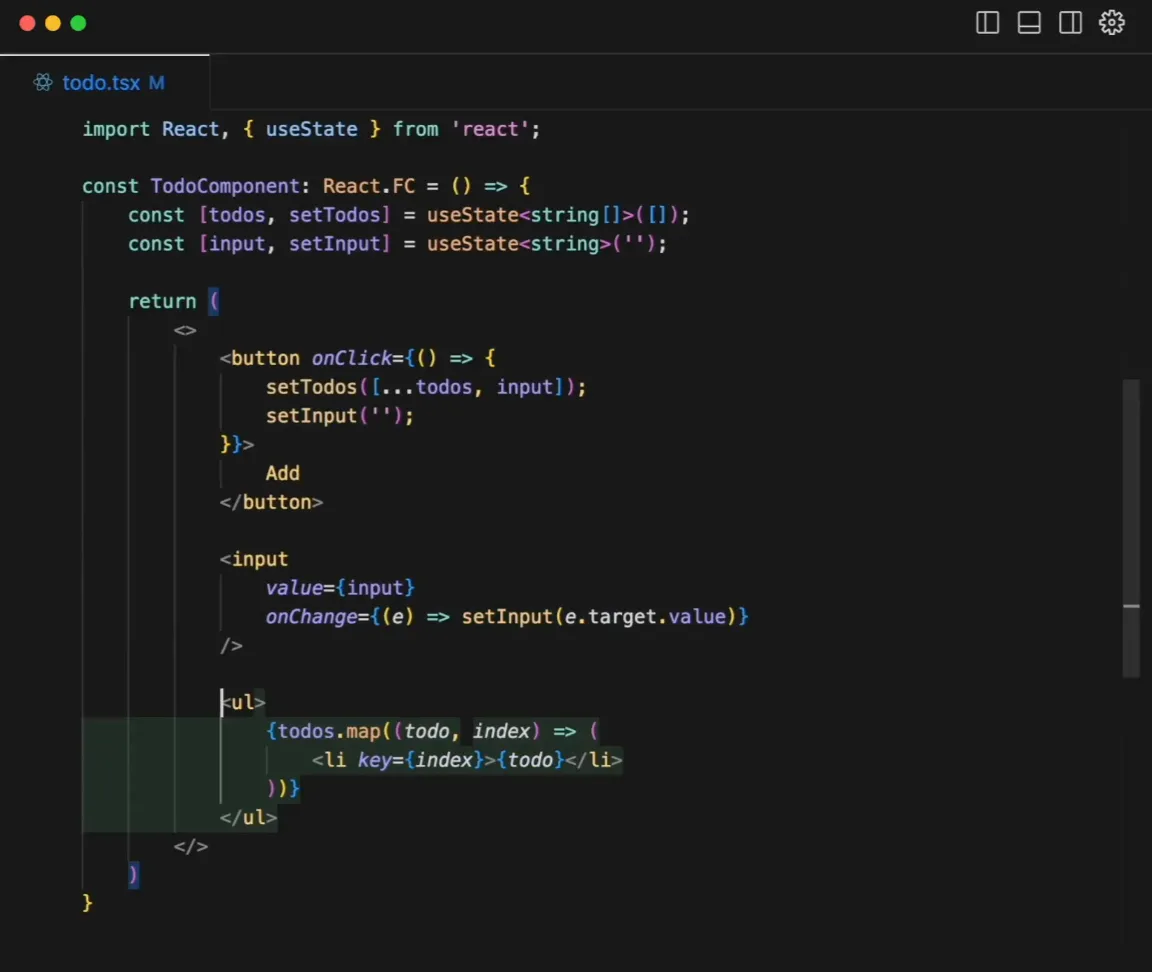
Task: Select the todo.tsx editor tab
Action: pyautogui.click(x=104, y=82)
